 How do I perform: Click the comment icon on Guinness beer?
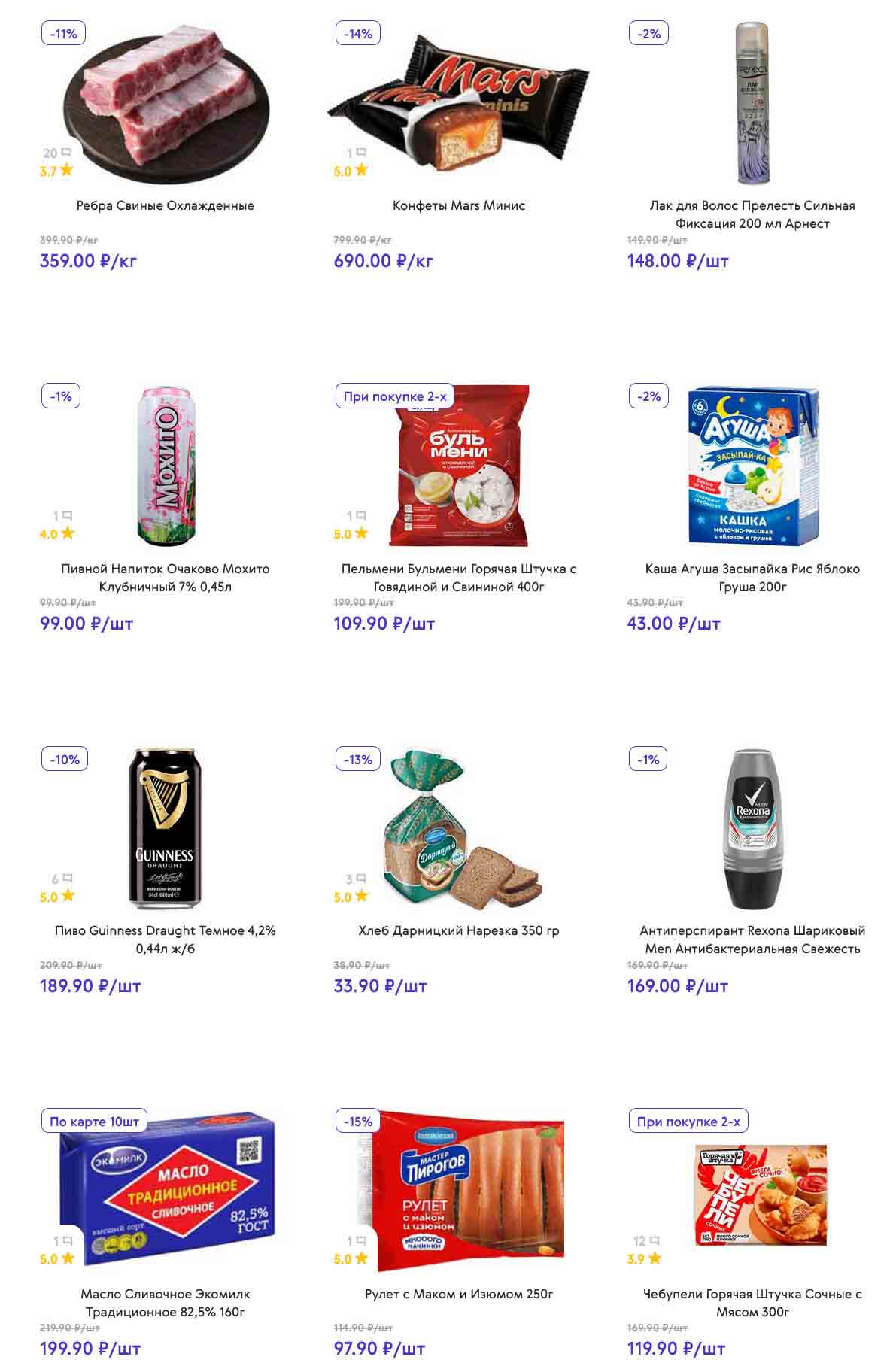point(67,878)
